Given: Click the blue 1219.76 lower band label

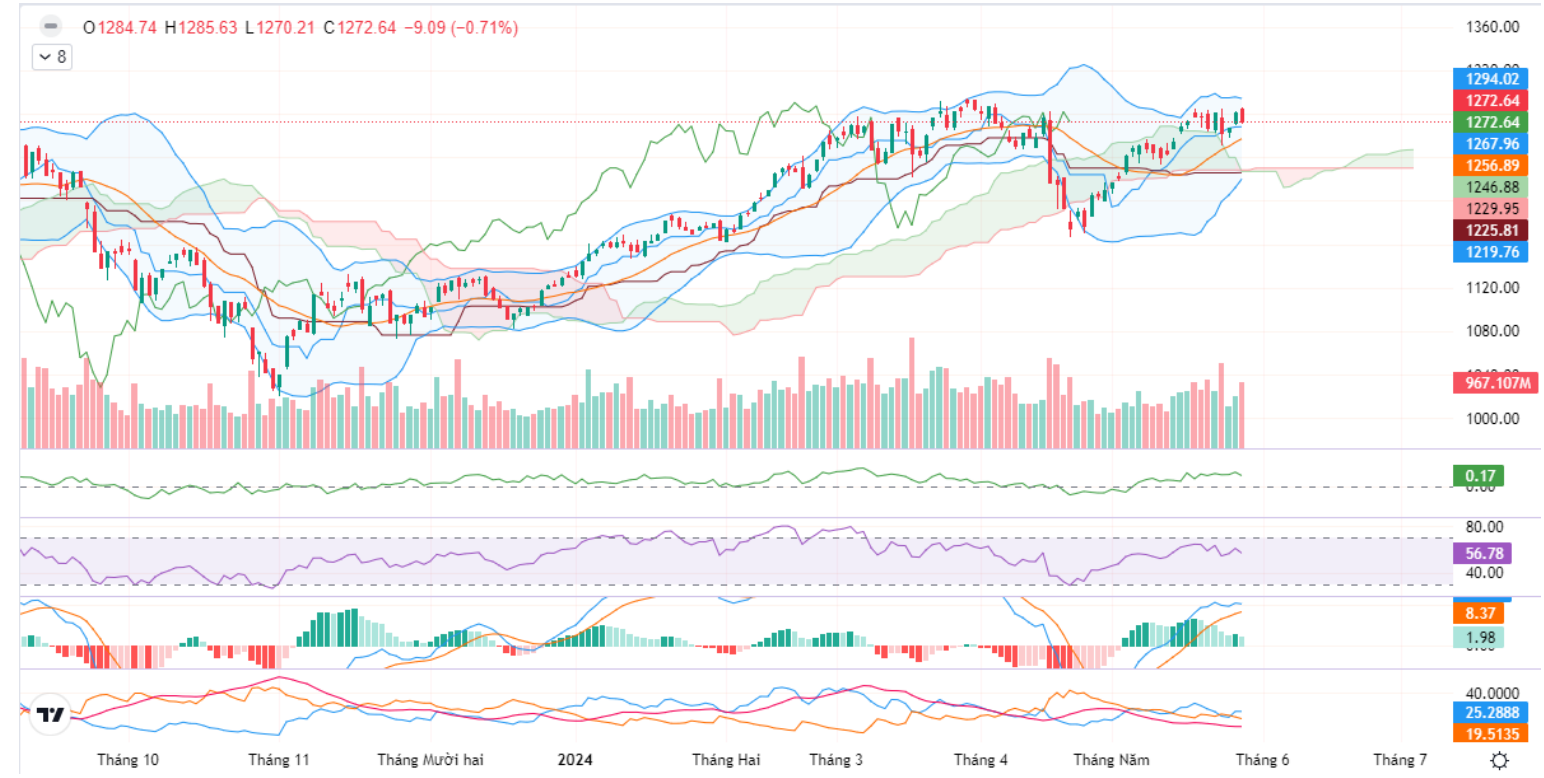Looking at the screenshot, I should point(1492,253).
